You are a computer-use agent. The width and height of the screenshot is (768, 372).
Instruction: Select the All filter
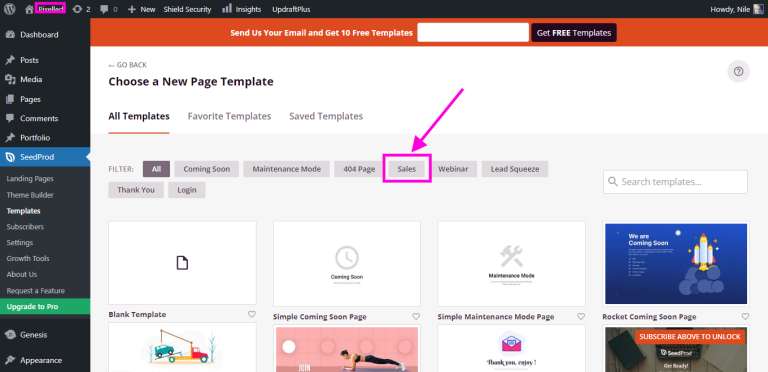pos(156,169)
